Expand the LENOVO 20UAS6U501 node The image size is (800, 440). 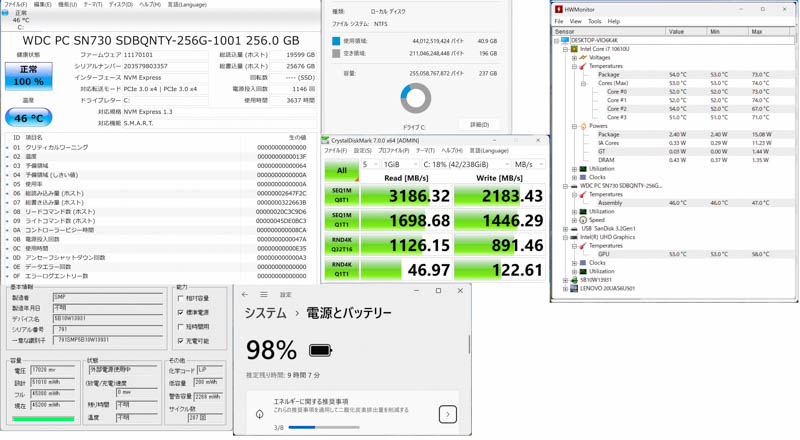565,289
